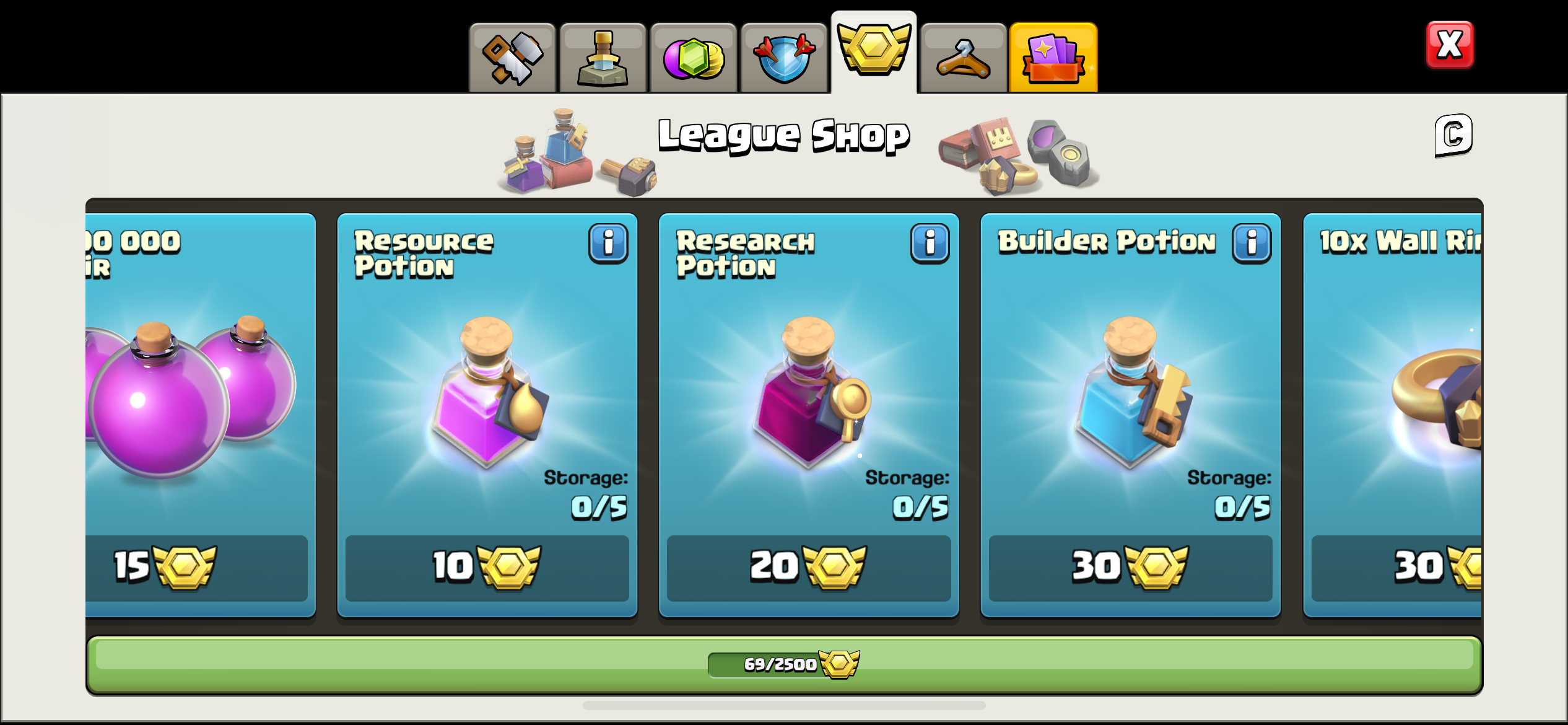The height and width of the screenshot is (725, 1568).
Task: Buy Resource Potion for 10 medals
Action: click(x=487, y=568)
